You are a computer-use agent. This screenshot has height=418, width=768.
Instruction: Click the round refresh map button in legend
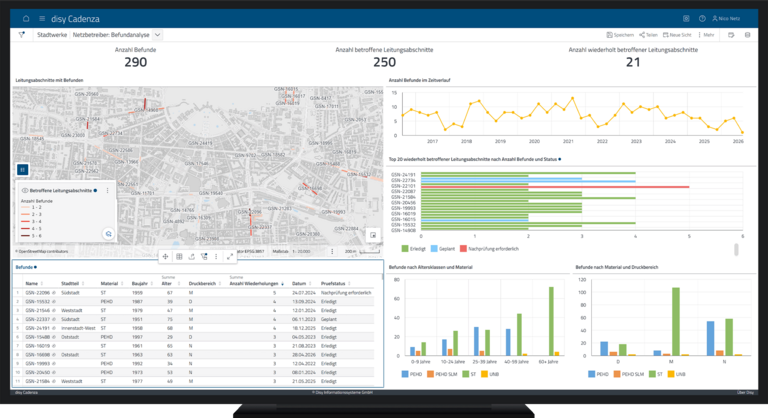(x=108, y=234)
